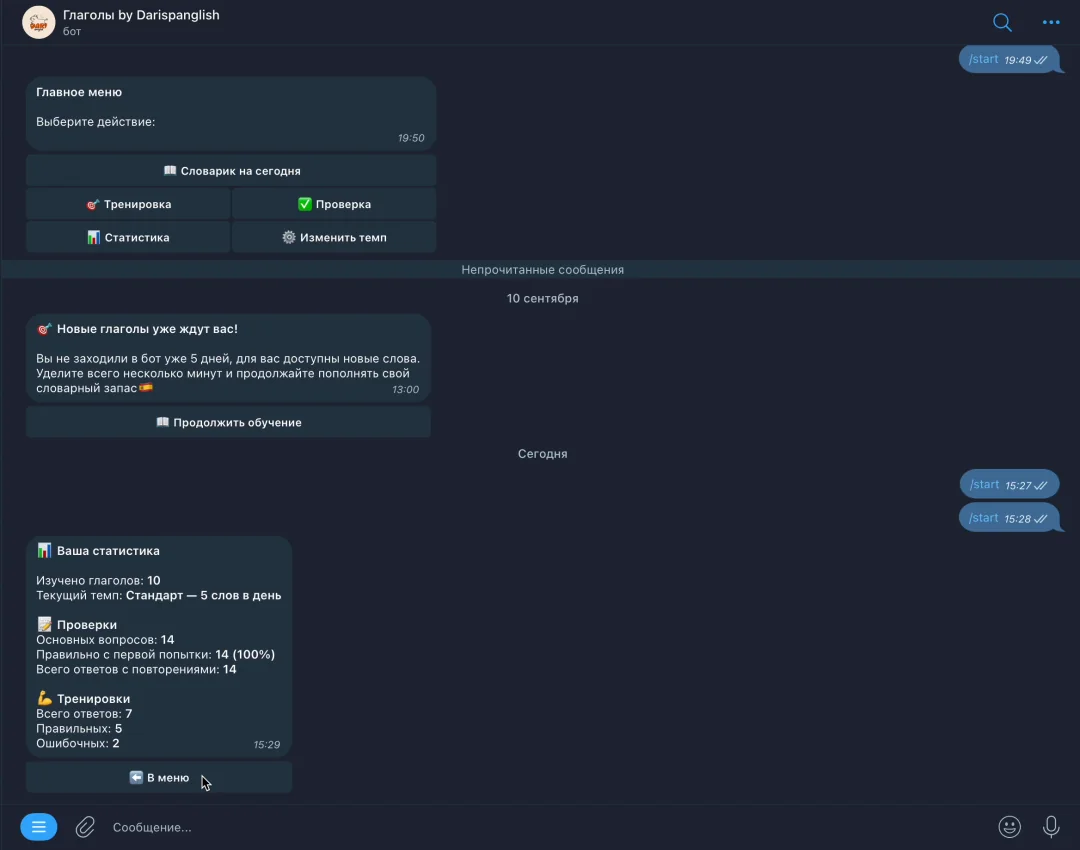The width and height of the screenshot is (1080, 850).
Task: Start voice recording with the microphone icon
Action: tap(1051, 827)
